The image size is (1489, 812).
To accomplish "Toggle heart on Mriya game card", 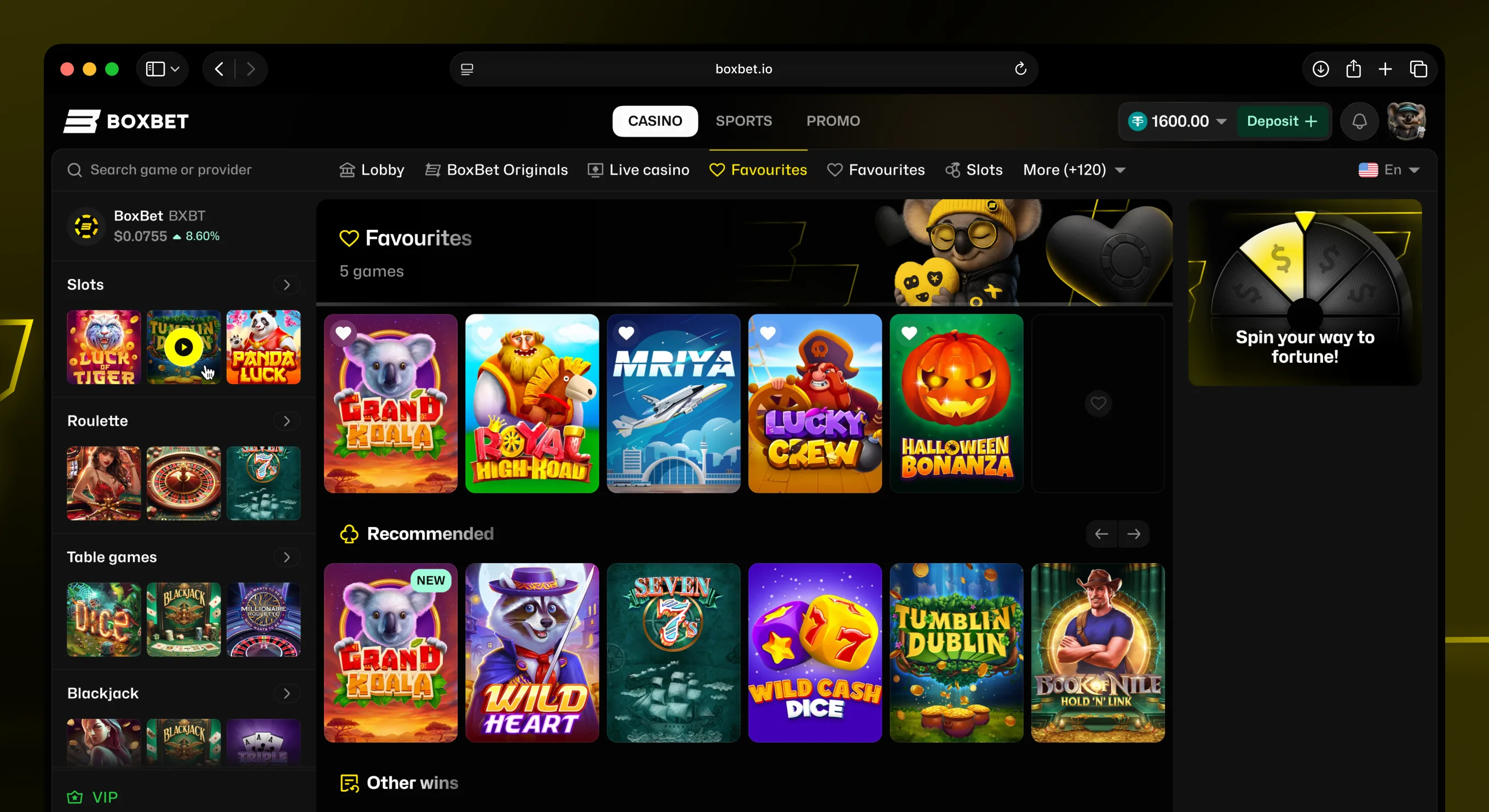I will coord(626,333).
